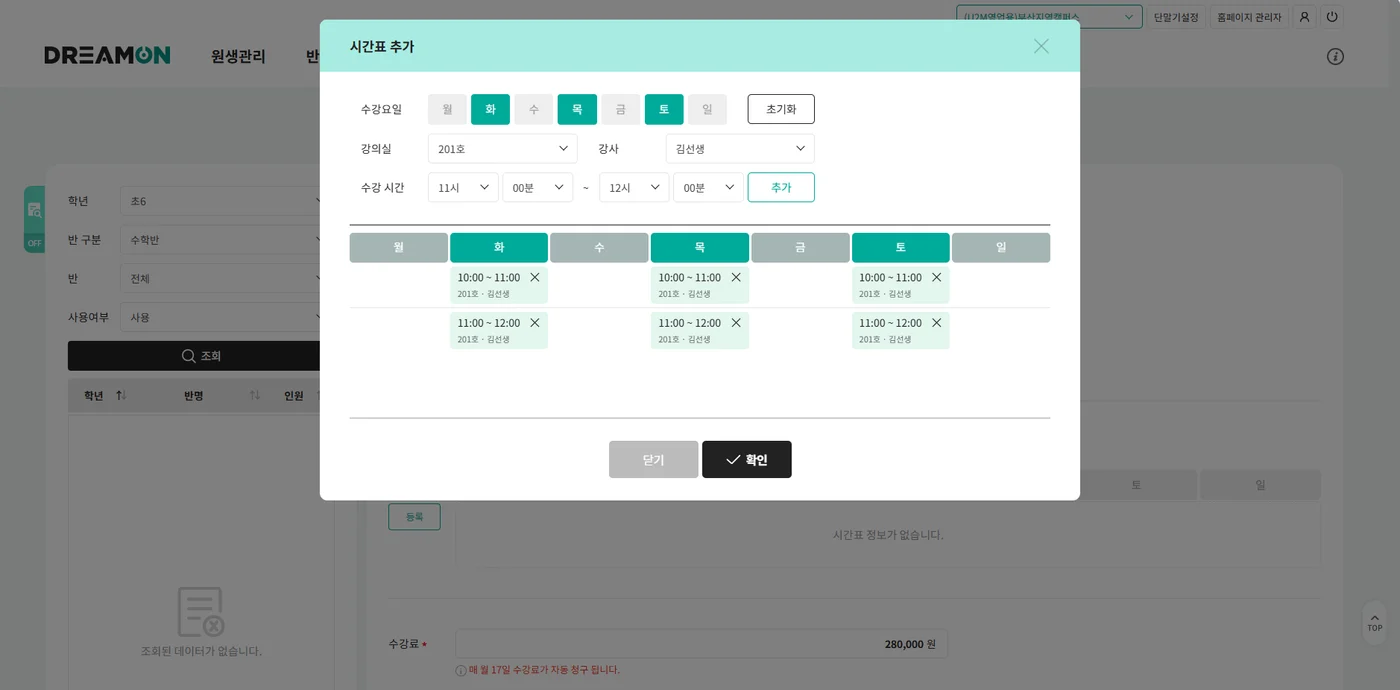
Task: Click the 등록 button behind the dialog
Action: tap(414, 517)
